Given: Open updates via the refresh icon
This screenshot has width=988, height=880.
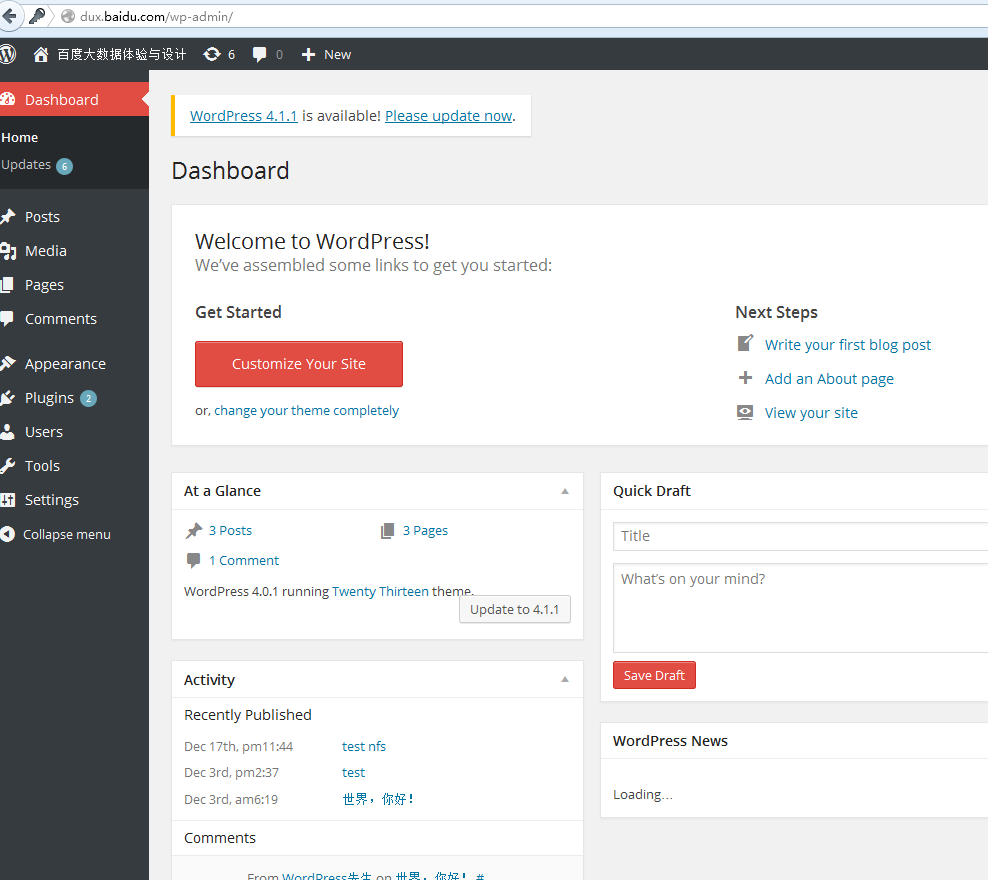Looking at the screenshot, I should [212, 55].
